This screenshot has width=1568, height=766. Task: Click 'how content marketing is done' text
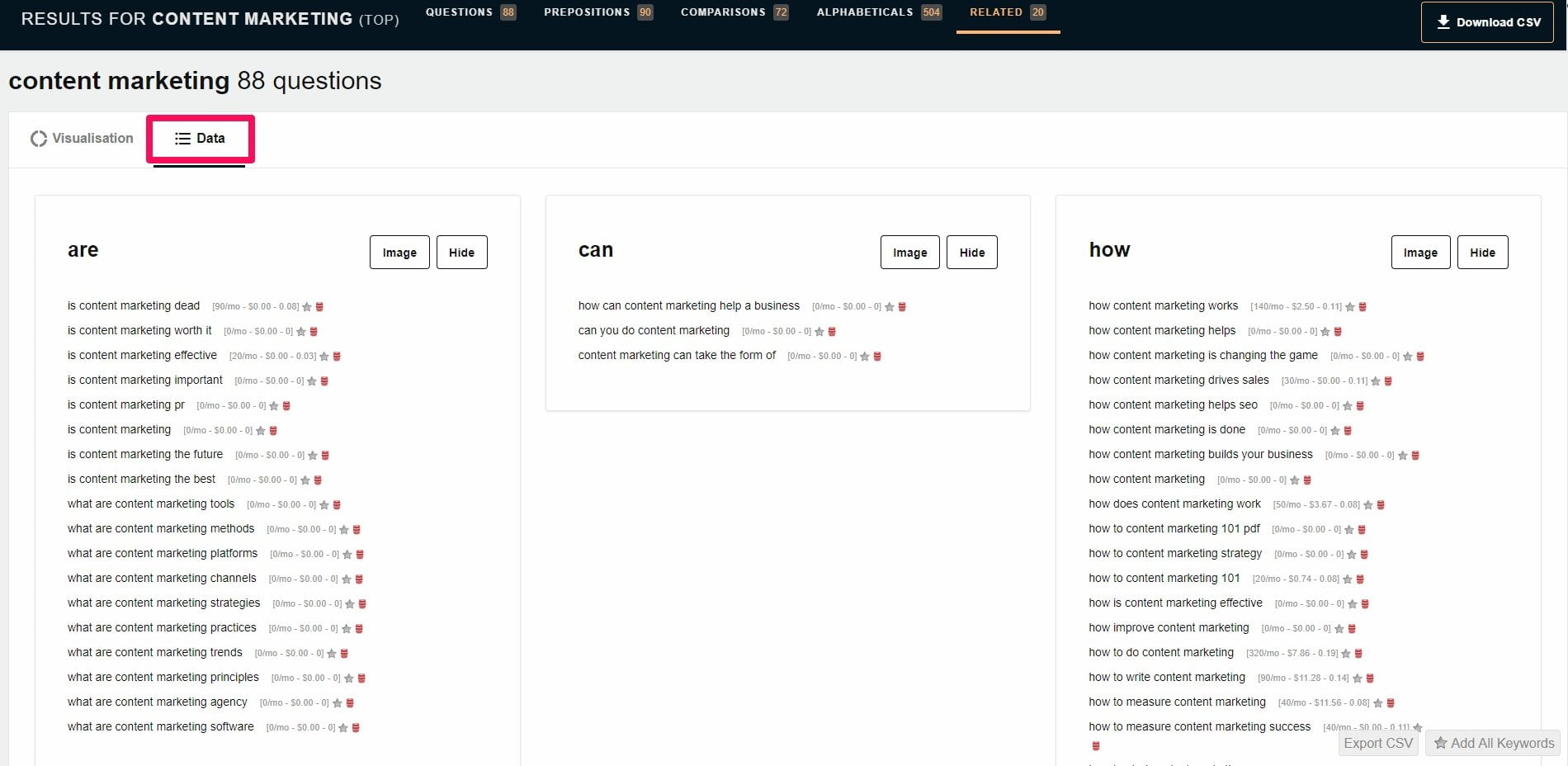pos(1167,429)
